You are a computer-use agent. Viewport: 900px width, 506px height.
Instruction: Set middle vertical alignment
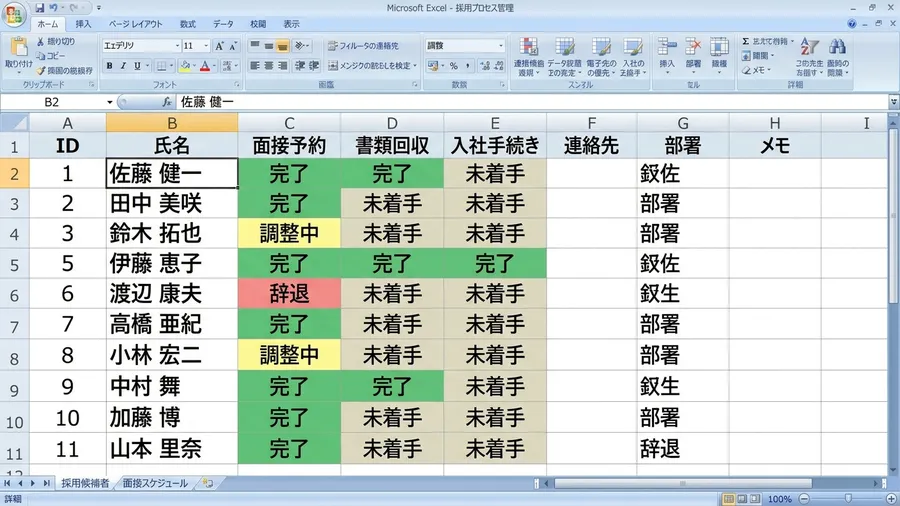269,46
